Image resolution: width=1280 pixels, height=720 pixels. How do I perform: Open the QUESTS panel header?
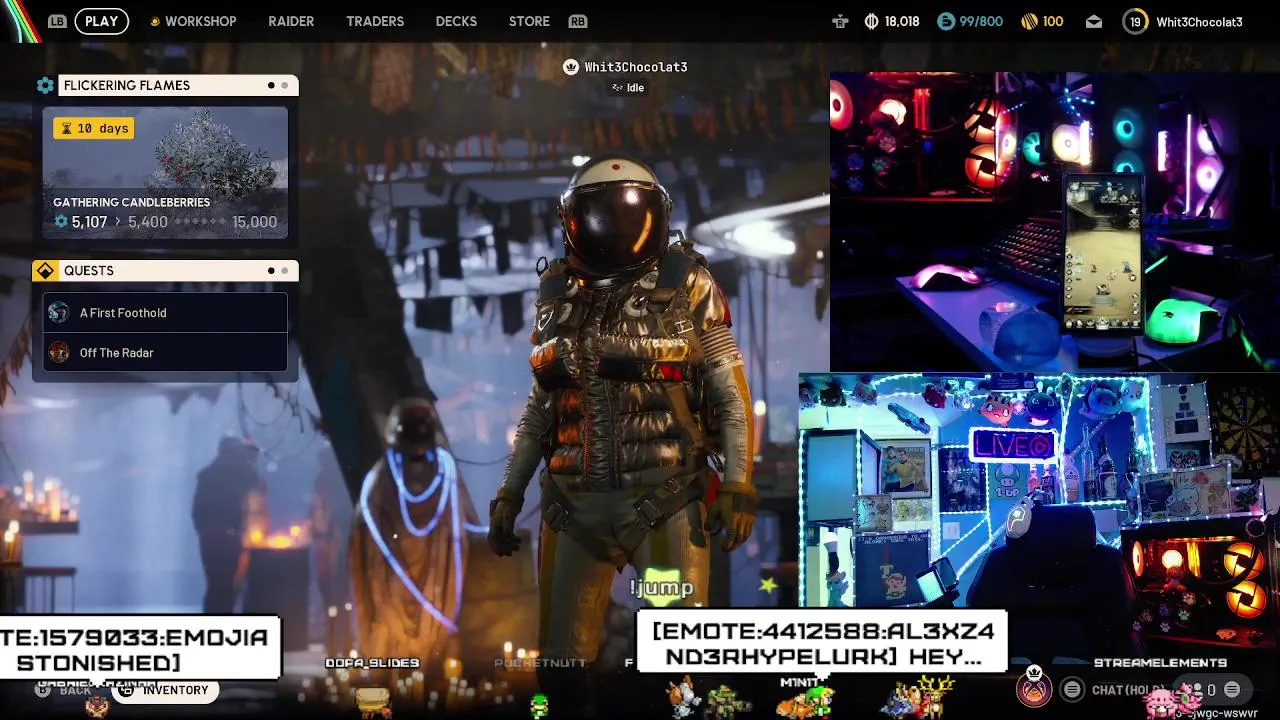tap(178, 271)
